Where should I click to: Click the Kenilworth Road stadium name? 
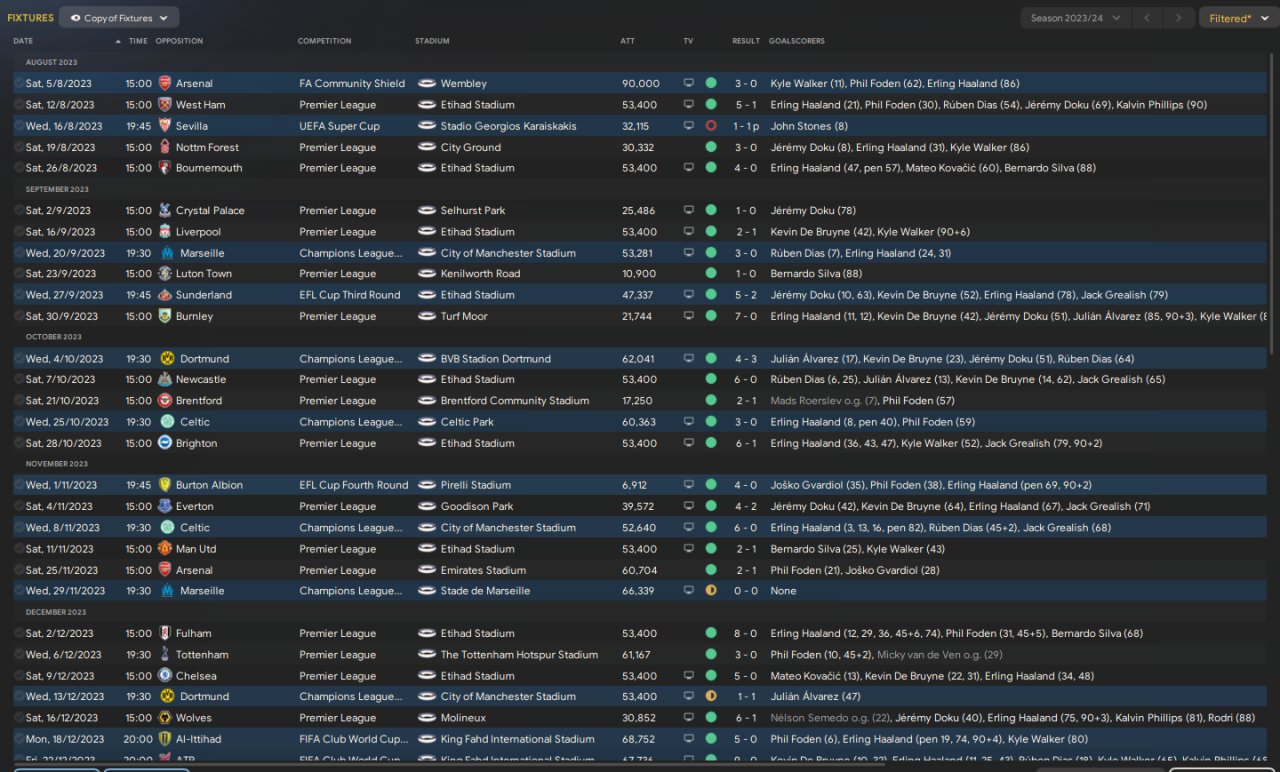tap(481, 274)
